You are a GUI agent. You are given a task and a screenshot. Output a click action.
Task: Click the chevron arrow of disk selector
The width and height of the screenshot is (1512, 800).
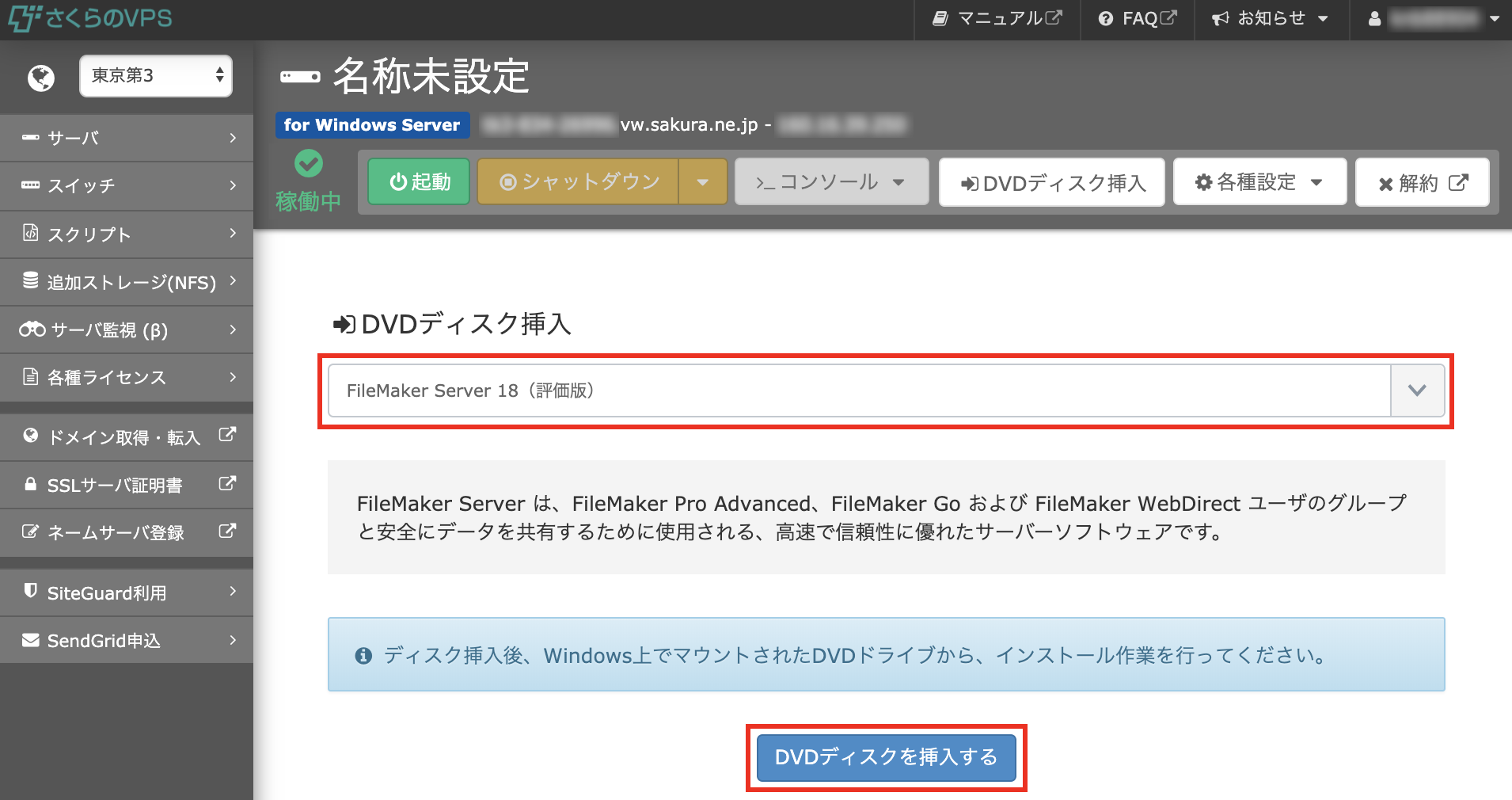(x=1417, y=390)
